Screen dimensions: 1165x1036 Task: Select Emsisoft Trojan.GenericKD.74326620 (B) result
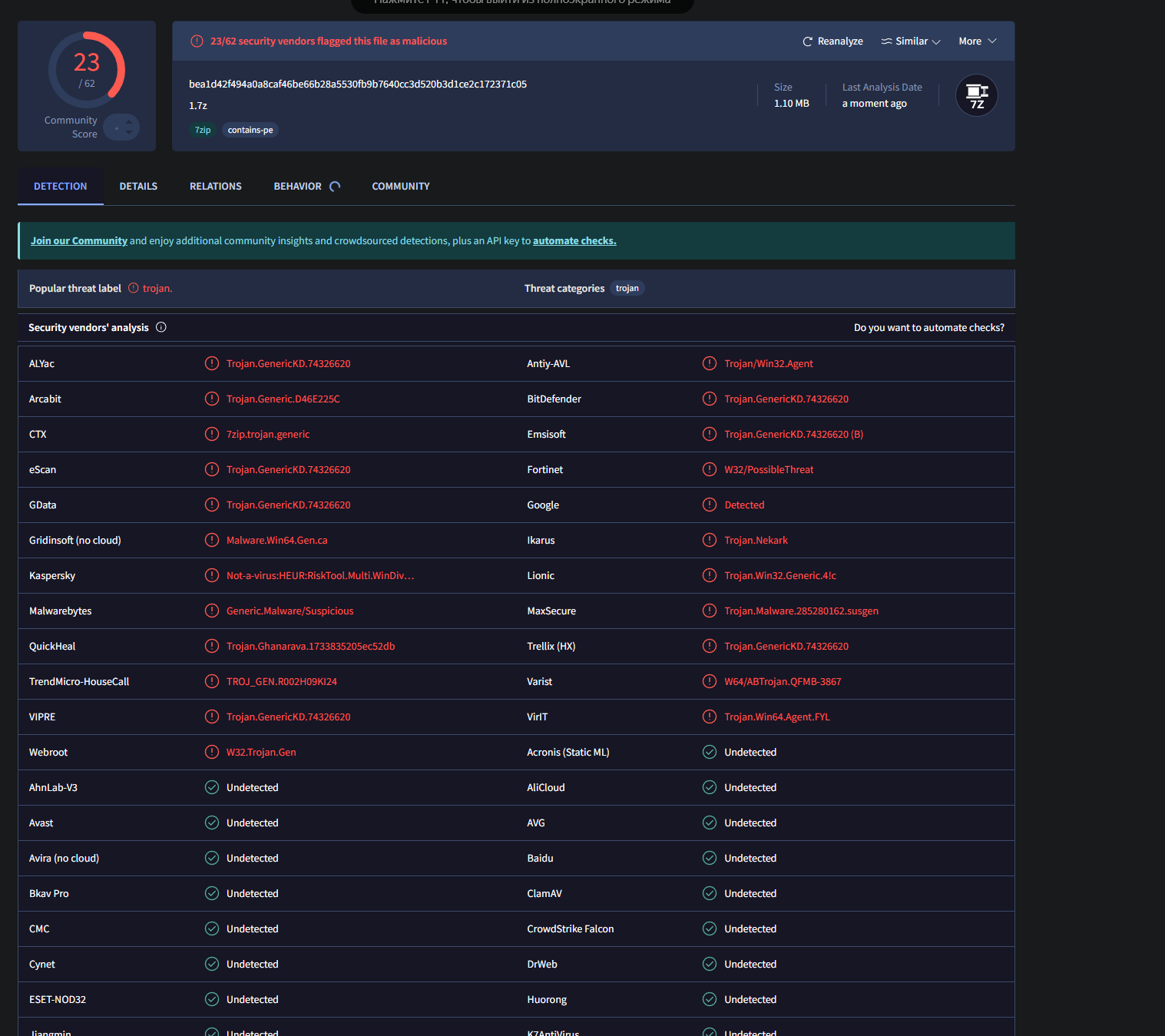(x=793, y=435)
